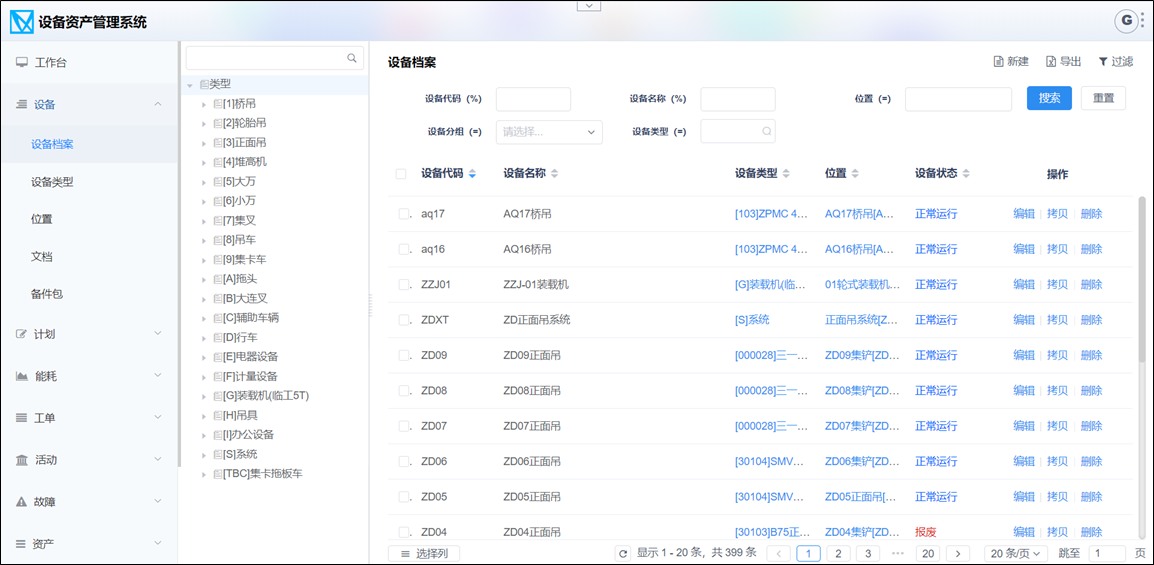This screenshot has width=1154, height=565.
Task: Open the 20条/页 page size dropdown
Action: (1014, 553)
